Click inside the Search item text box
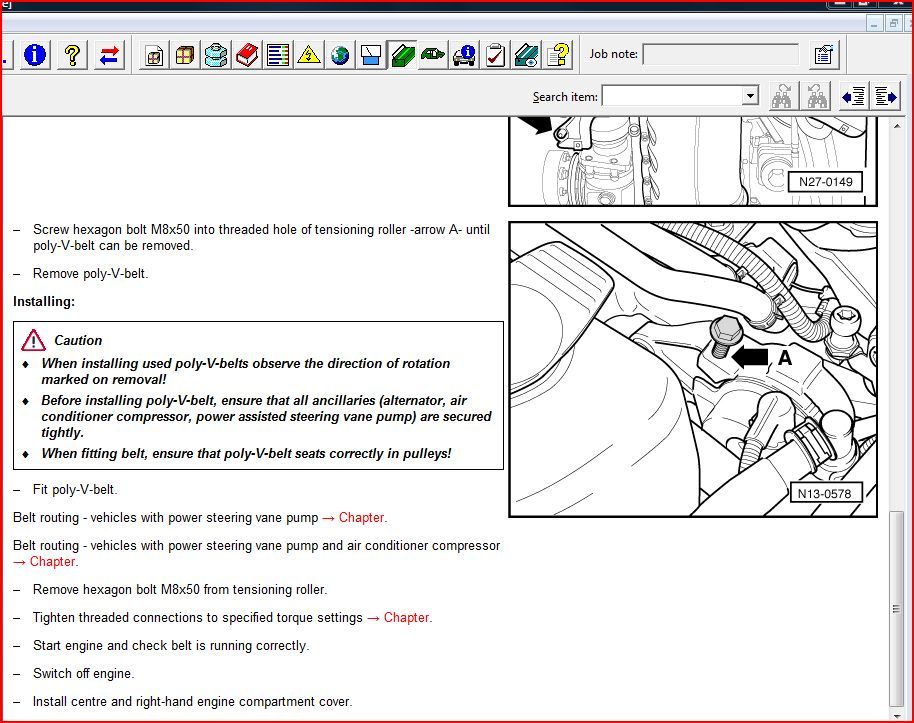 pyautogui.click(x=672, y=96)
